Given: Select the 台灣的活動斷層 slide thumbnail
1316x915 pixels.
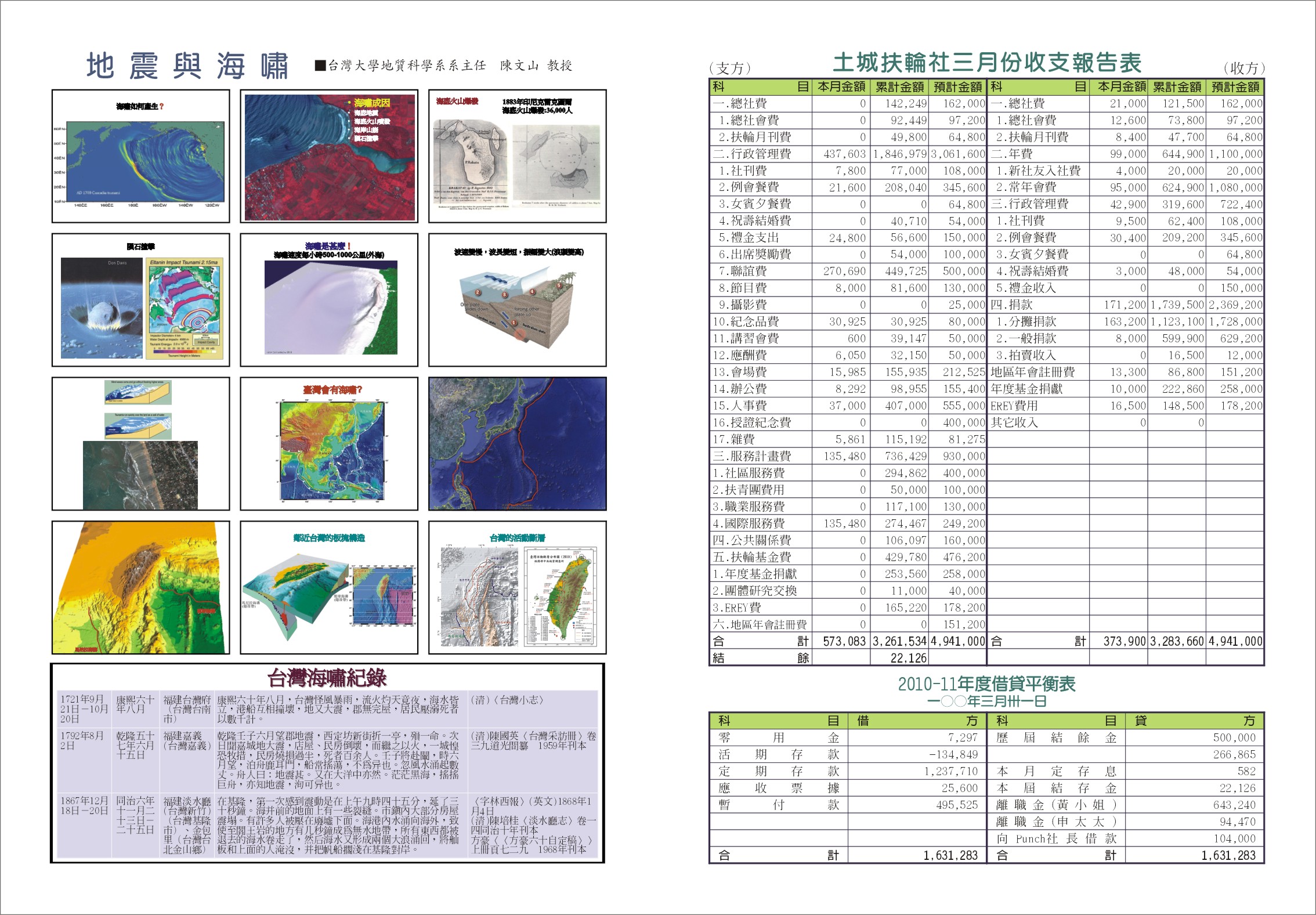Looking at the screenshot, I should (518, 588).
